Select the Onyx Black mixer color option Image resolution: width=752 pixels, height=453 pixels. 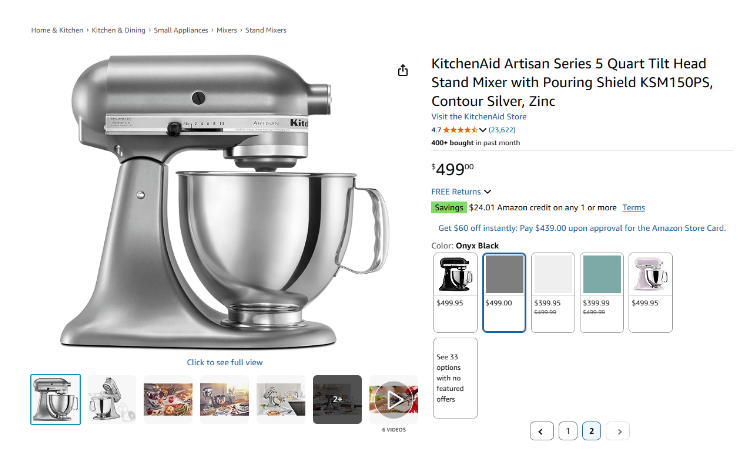455,291
